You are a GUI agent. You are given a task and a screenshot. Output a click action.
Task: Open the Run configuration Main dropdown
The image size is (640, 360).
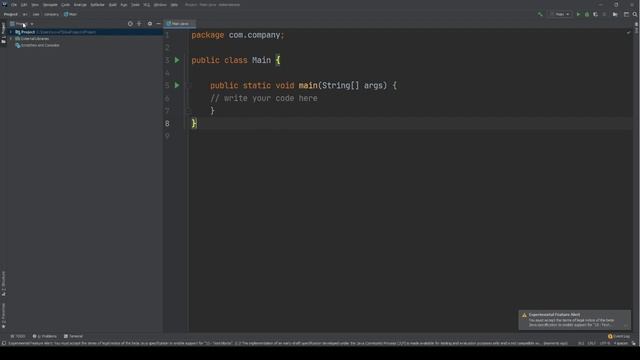(x=560, y=14)
